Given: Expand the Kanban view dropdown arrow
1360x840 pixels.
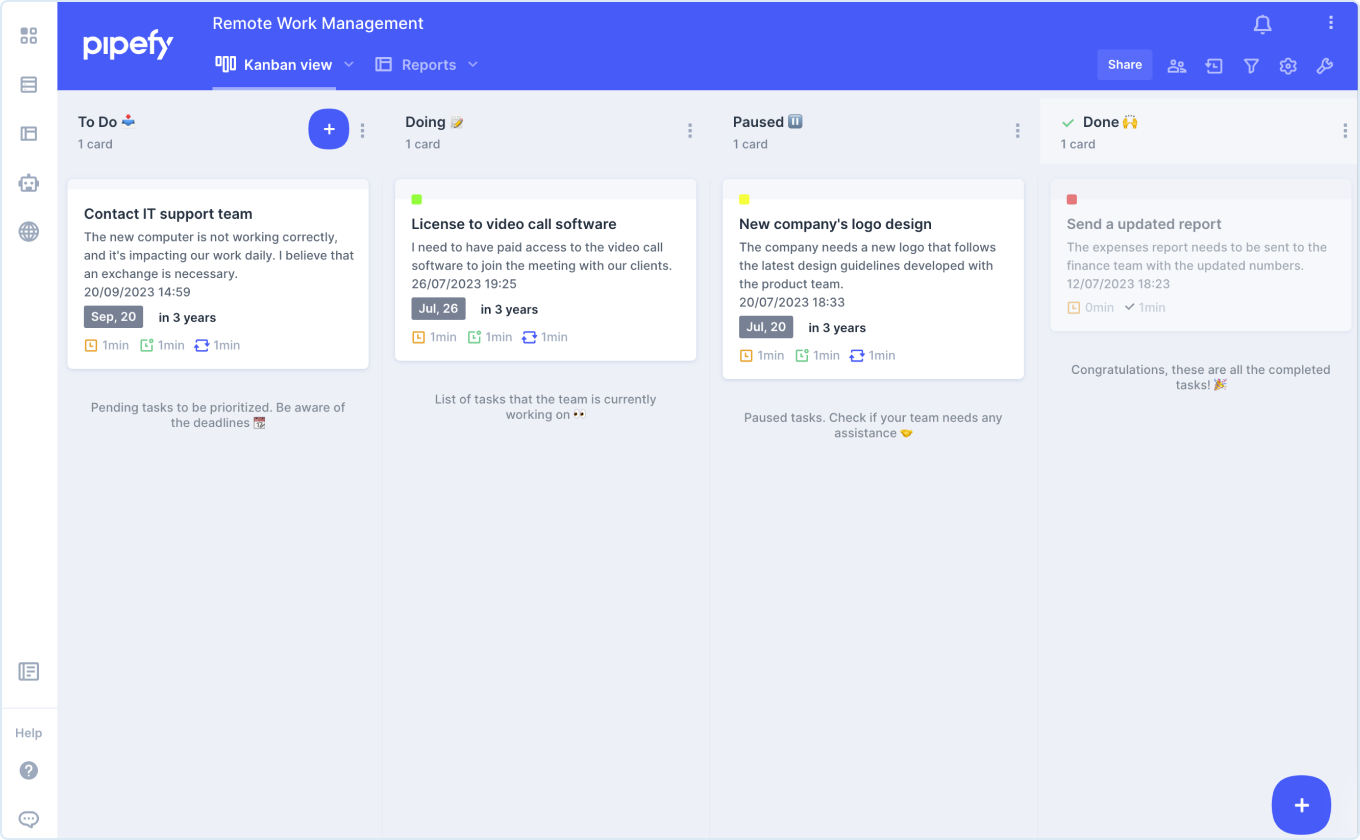Looking at the screenshot, I should (348, 64).
